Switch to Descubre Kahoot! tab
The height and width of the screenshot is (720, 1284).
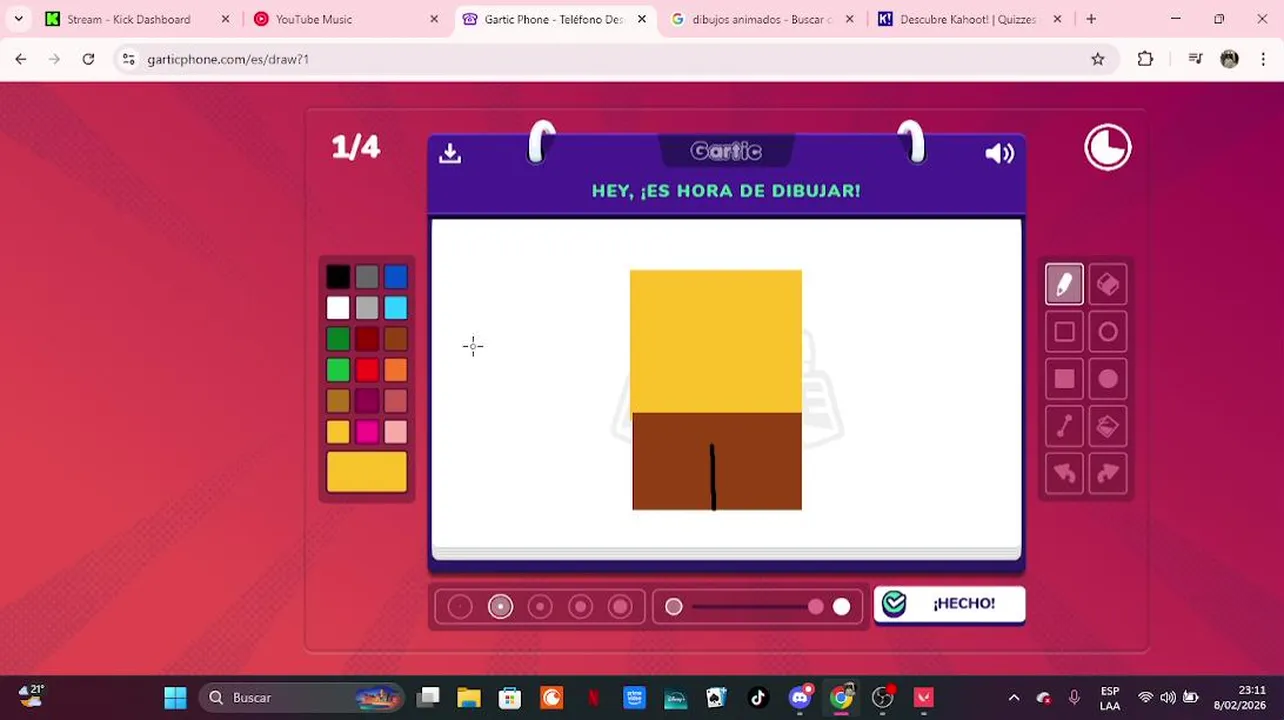click(970, 19)
